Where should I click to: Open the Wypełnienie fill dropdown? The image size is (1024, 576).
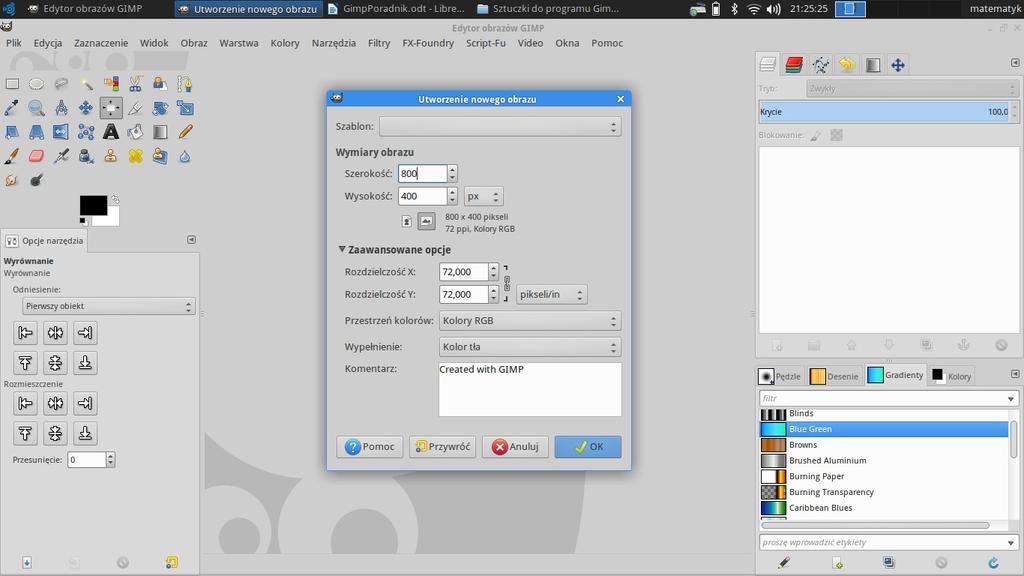coord(530,347)
